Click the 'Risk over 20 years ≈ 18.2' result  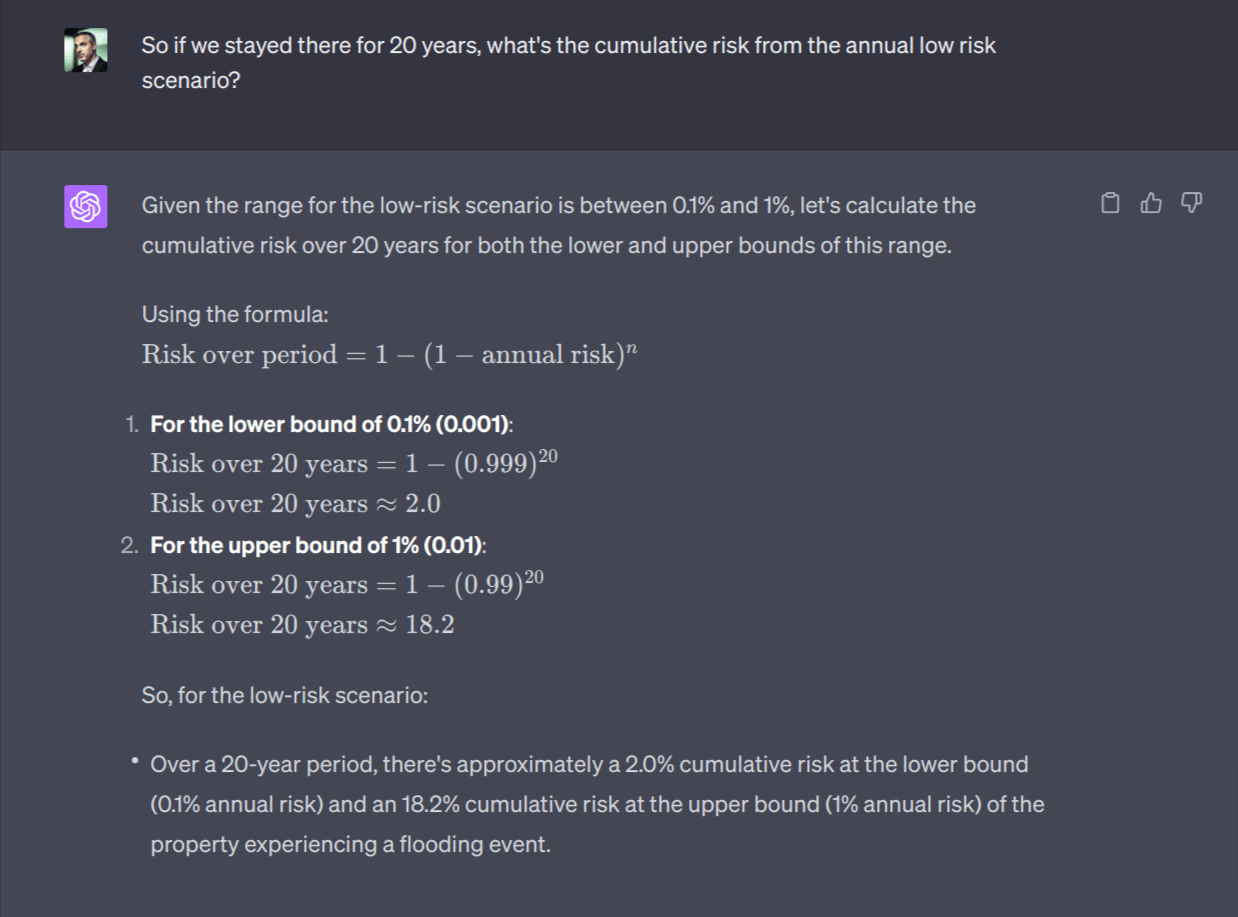point(302,625)
